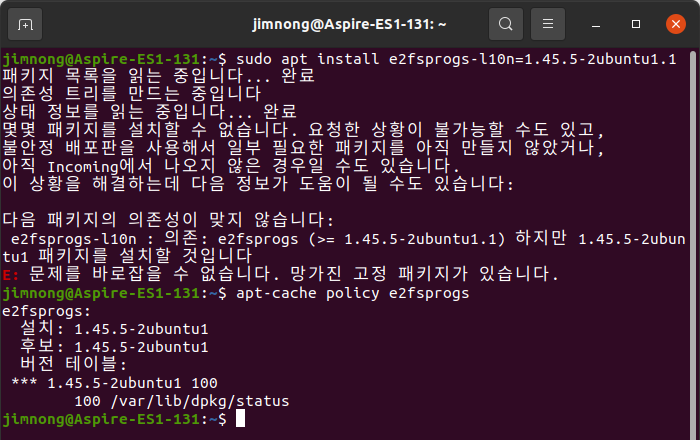Click the '아직 Incoming에서 나오지 않은' line
Viewport: 700px width, 440px height.
[x=231, y=166]
